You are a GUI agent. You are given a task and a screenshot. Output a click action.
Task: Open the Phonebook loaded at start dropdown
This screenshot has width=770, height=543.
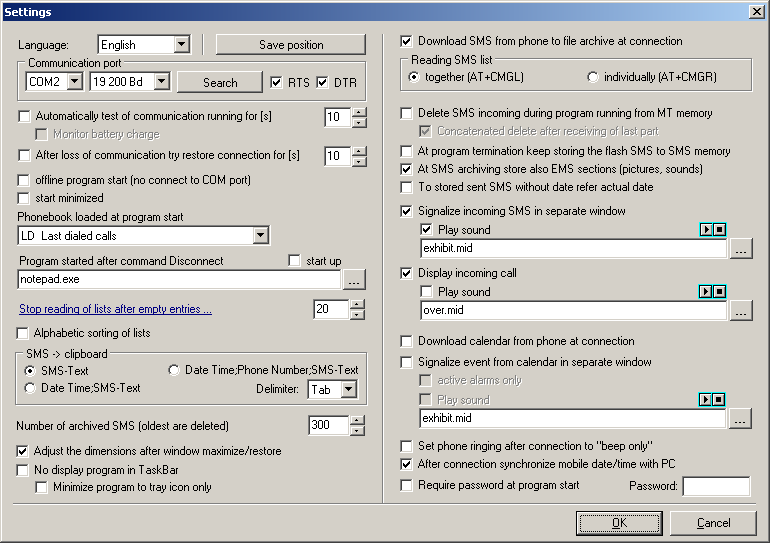tap(260, 236)
